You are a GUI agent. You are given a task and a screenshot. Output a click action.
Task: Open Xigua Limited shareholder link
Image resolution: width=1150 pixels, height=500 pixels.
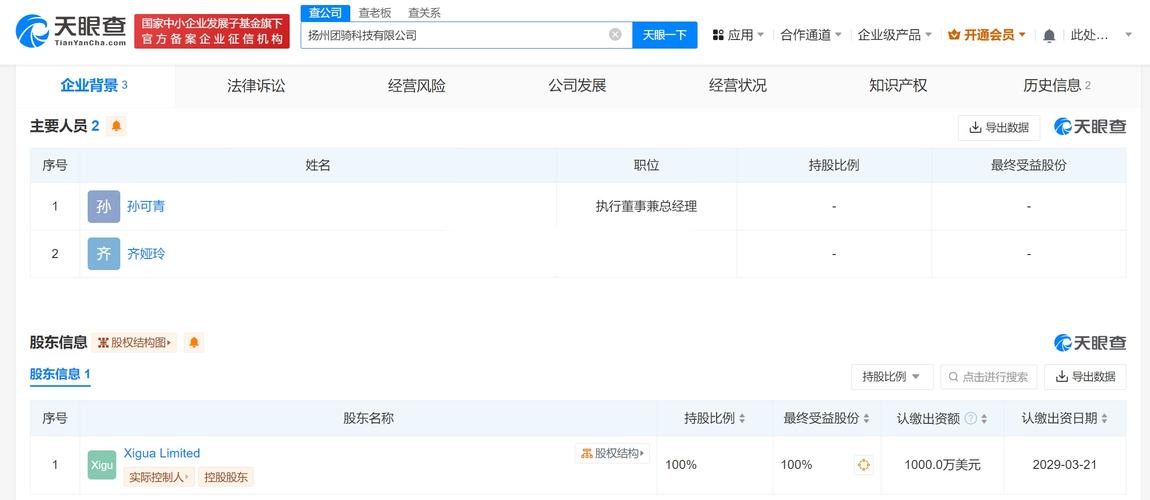click(x=162, y=453)
